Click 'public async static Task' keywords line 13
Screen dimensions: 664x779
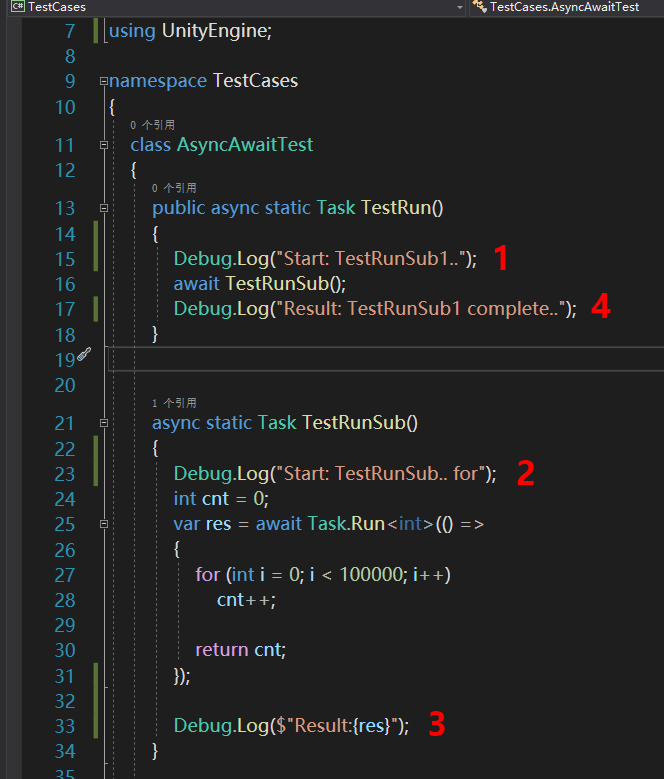pyautogui.click(x=254, y=208)
